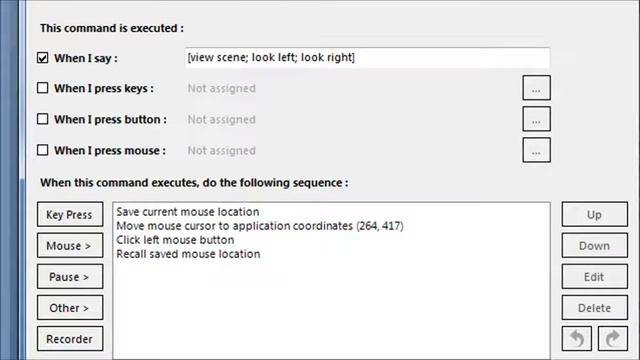Click the redo arrow icon
The height and width of the screenshot is (360, 640).
coord(613,338)
